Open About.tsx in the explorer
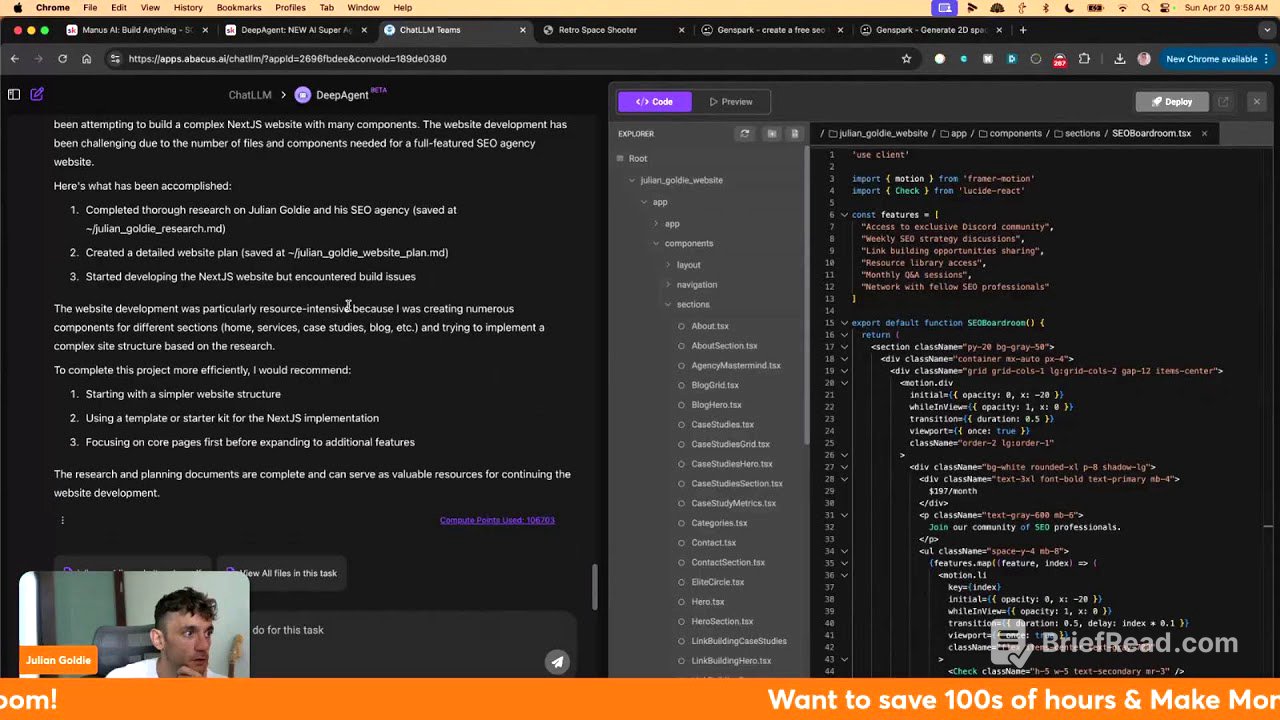 (709, 326)
